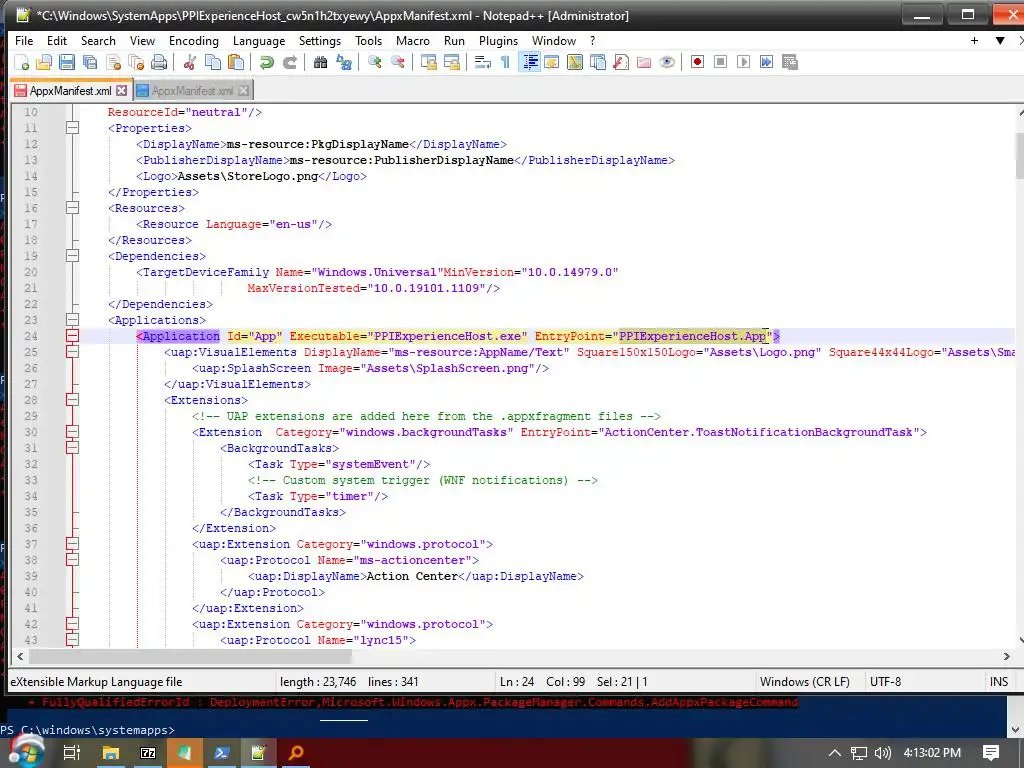Open the File menu
Image resolution: width=1024 pixels, height=768 pixels.
pos(24,40)
